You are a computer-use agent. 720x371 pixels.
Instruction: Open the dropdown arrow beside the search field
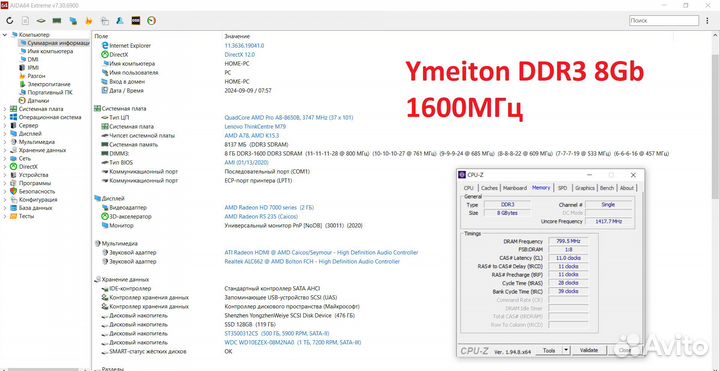[706, 21]
